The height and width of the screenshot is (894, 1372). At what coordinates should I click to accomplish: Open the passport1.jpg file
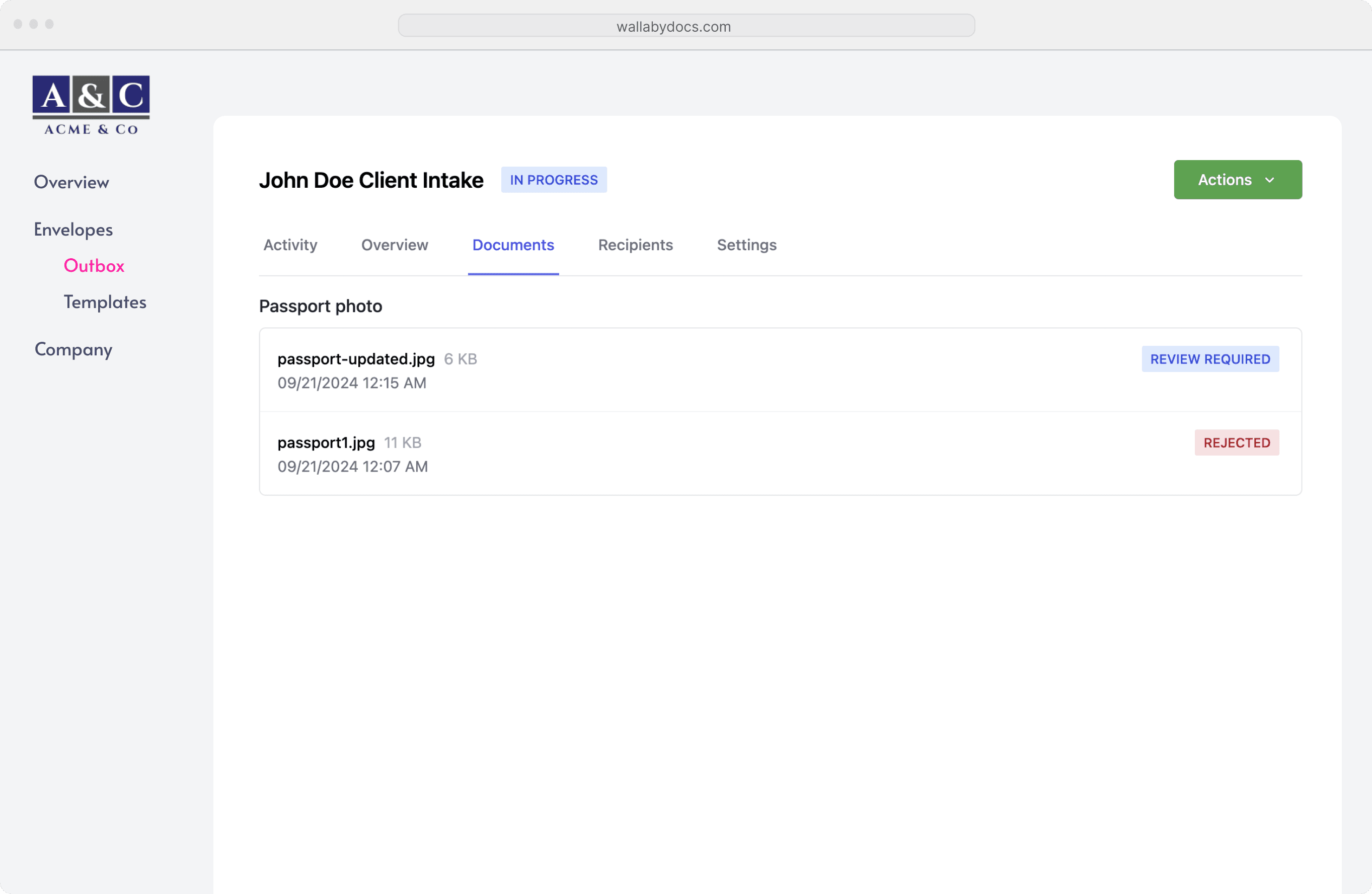[x=326, y=442]
